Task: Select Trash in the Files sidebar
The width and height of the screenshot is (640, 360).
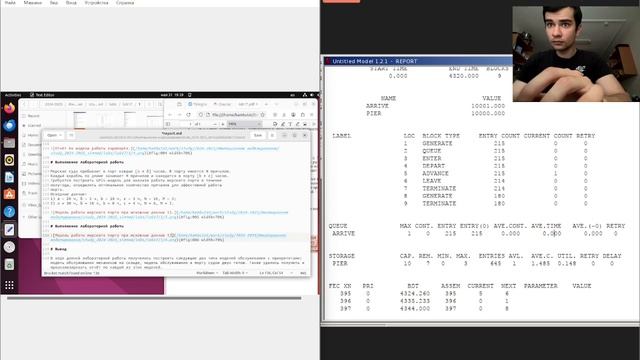Action: click(x=33, y=193)
